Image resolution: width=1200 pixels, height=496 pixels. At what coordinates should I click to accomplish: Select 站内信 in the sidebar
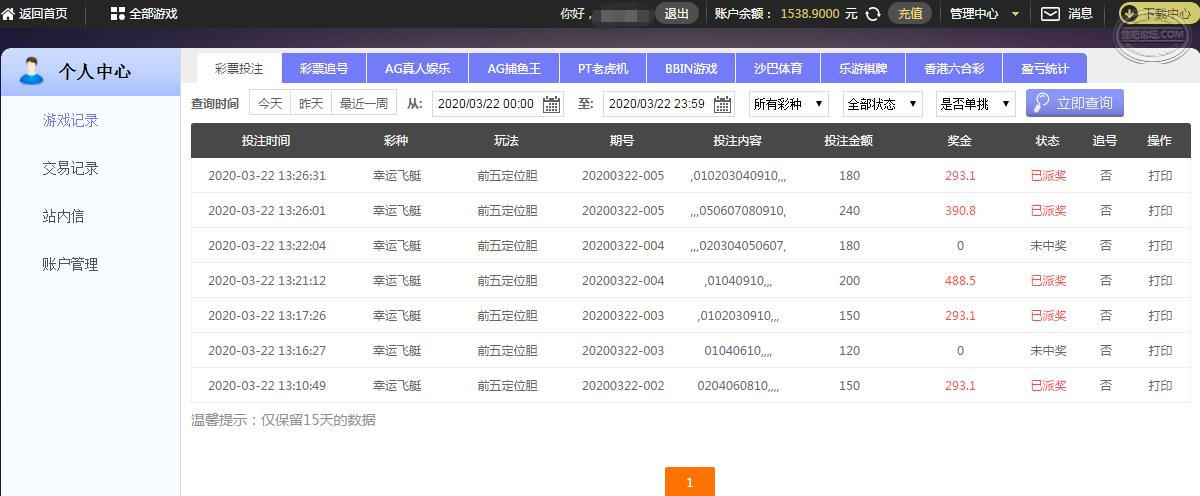63,216
